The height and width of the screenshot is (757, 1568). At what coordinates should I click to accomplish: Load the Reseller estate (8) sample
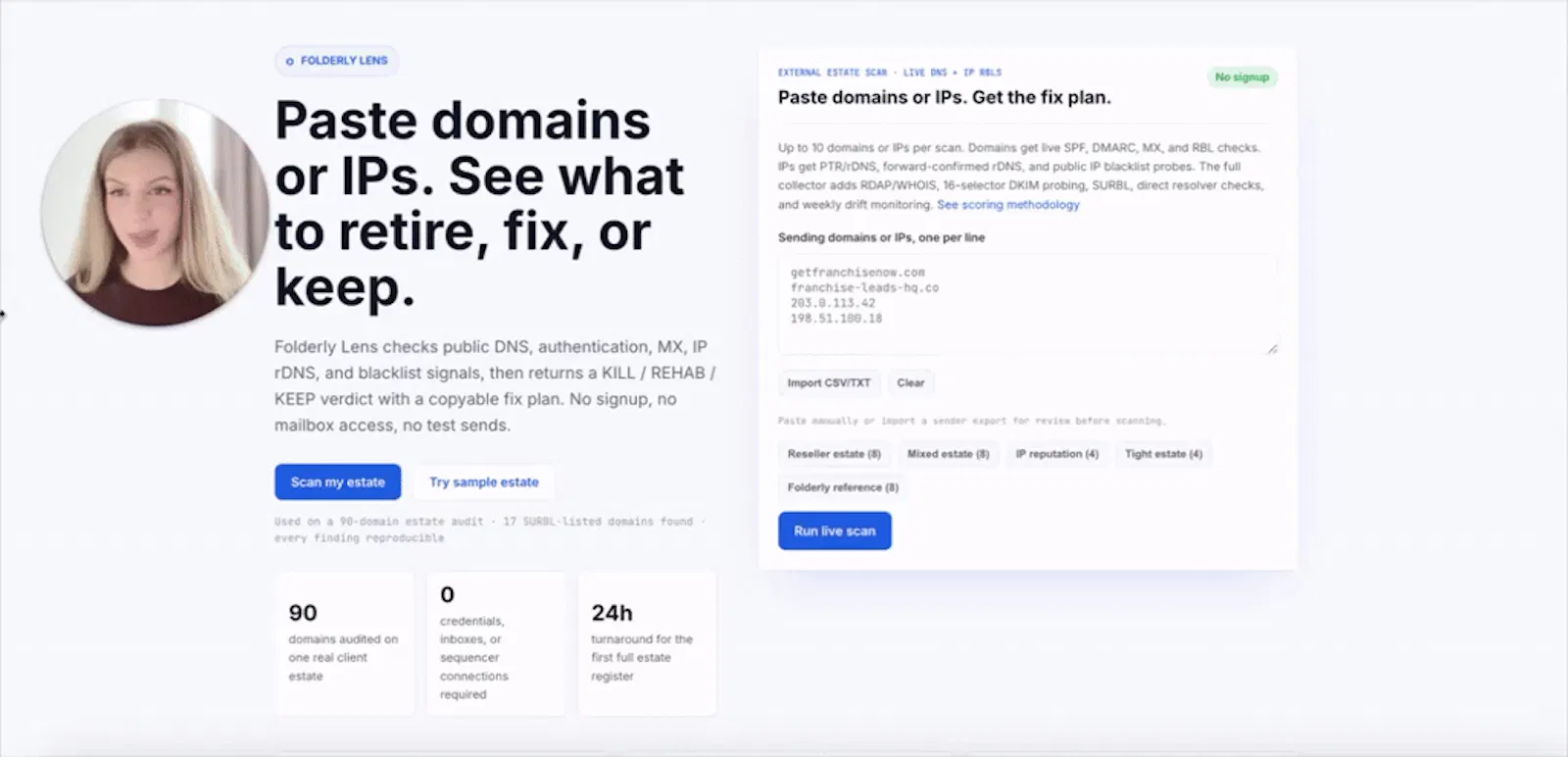(x=834, y=454)
